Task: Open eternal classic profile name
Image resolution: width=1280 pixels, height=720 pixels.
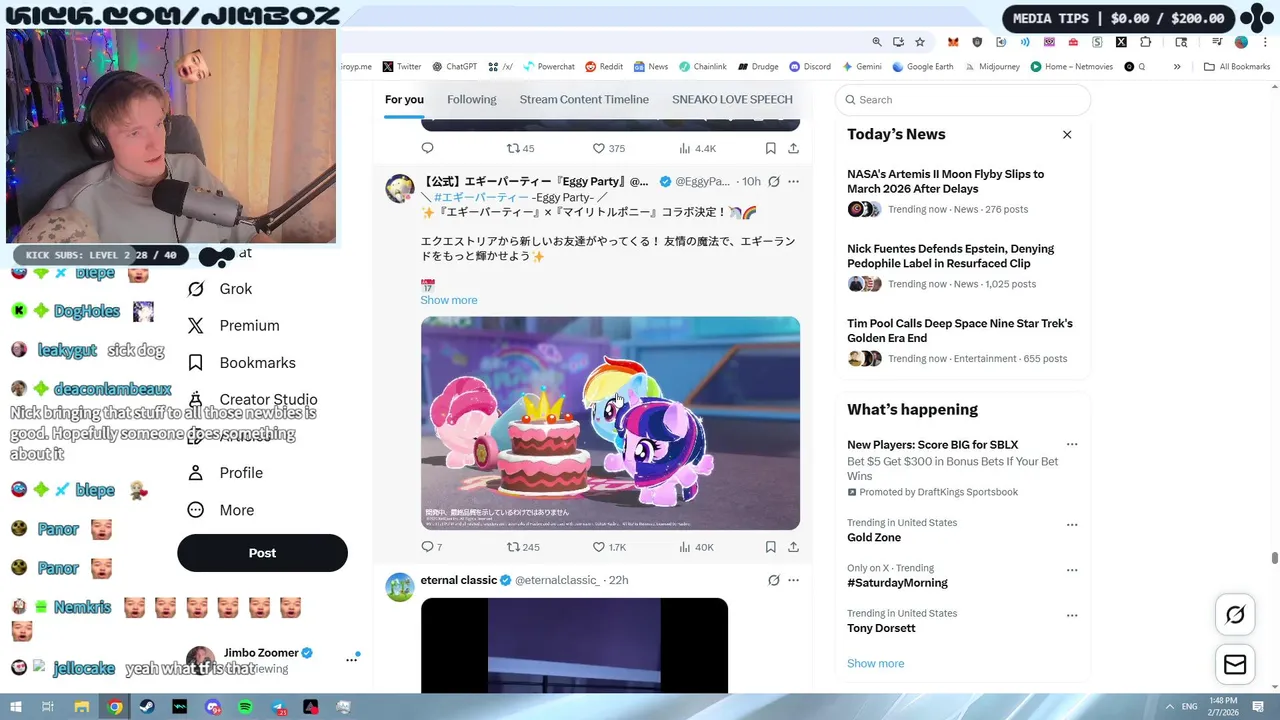Action: click(x=459, y=580)
